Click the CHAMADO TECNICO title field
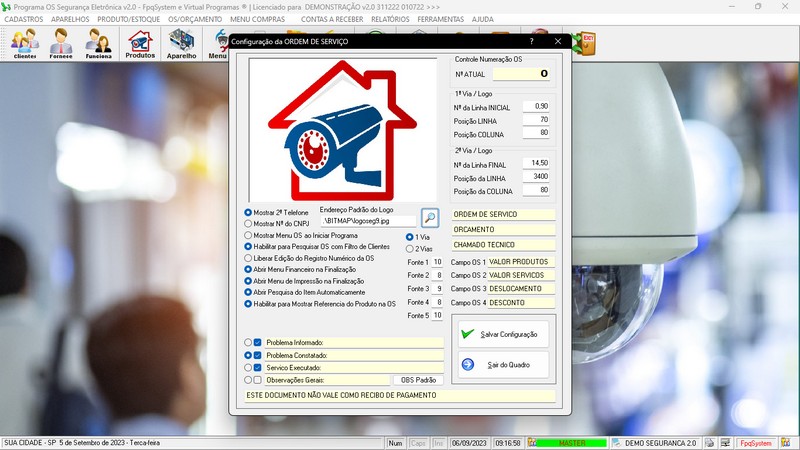800x450 pixels. [503, 245]
